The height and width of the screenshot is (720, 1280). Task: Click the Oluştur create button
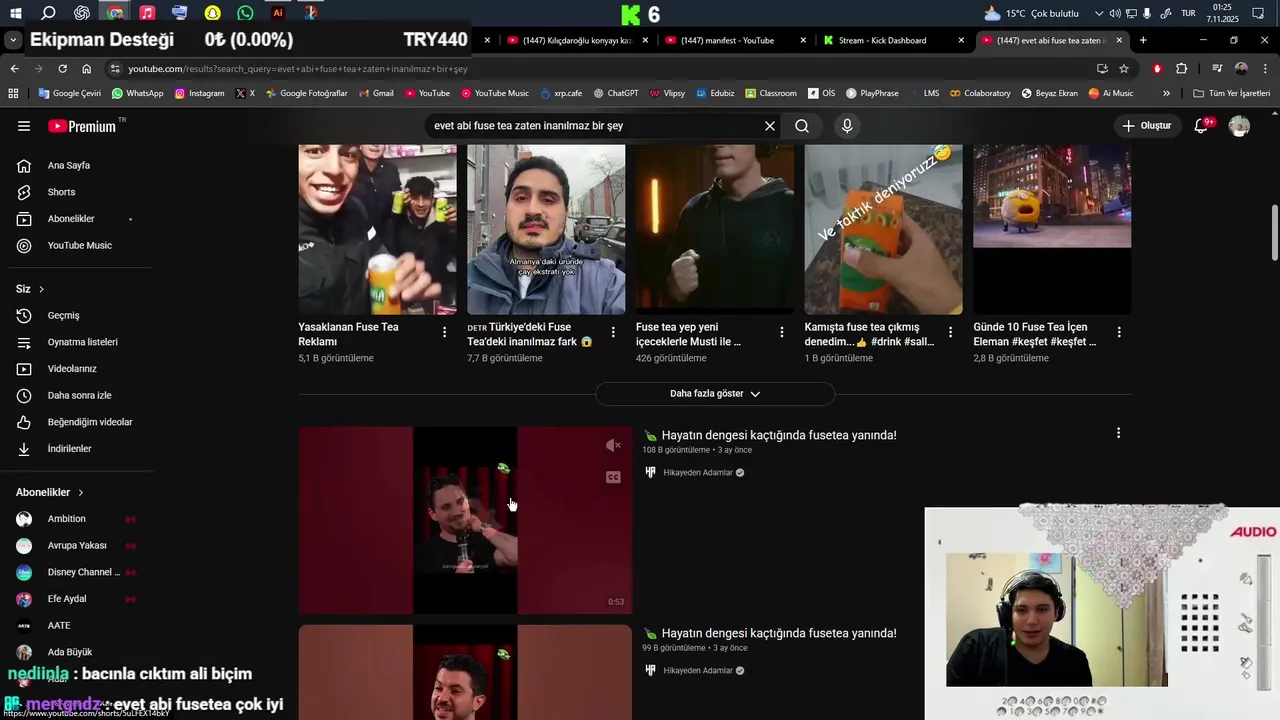(x=1147, y=126)
